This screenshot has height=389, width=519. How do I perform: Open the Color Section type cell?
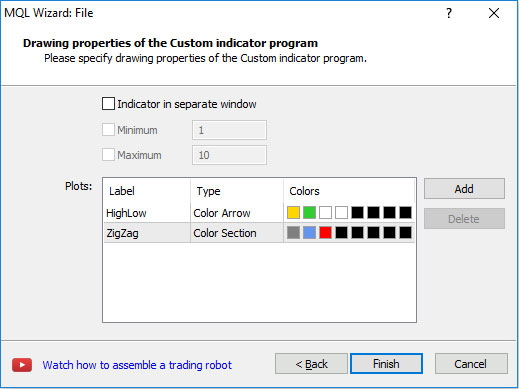coord(237,233)
